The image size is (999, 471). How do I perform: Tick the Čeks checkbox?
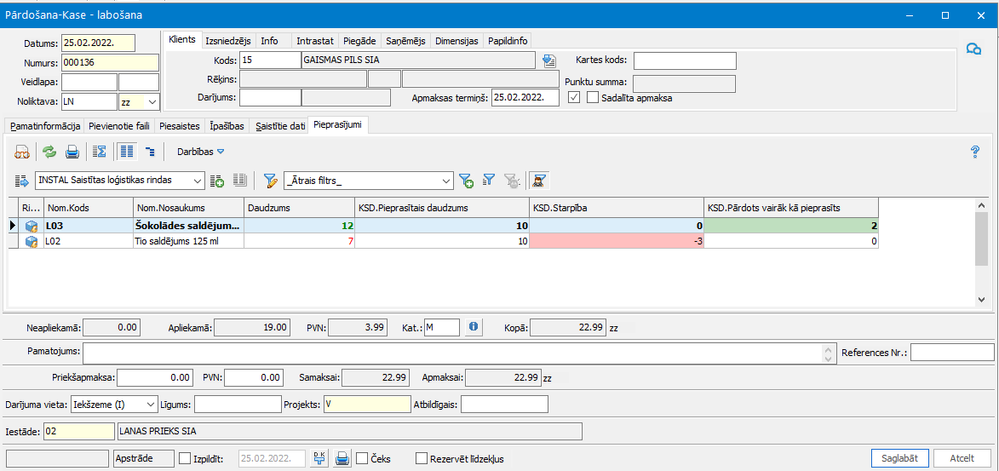point(362,458)
